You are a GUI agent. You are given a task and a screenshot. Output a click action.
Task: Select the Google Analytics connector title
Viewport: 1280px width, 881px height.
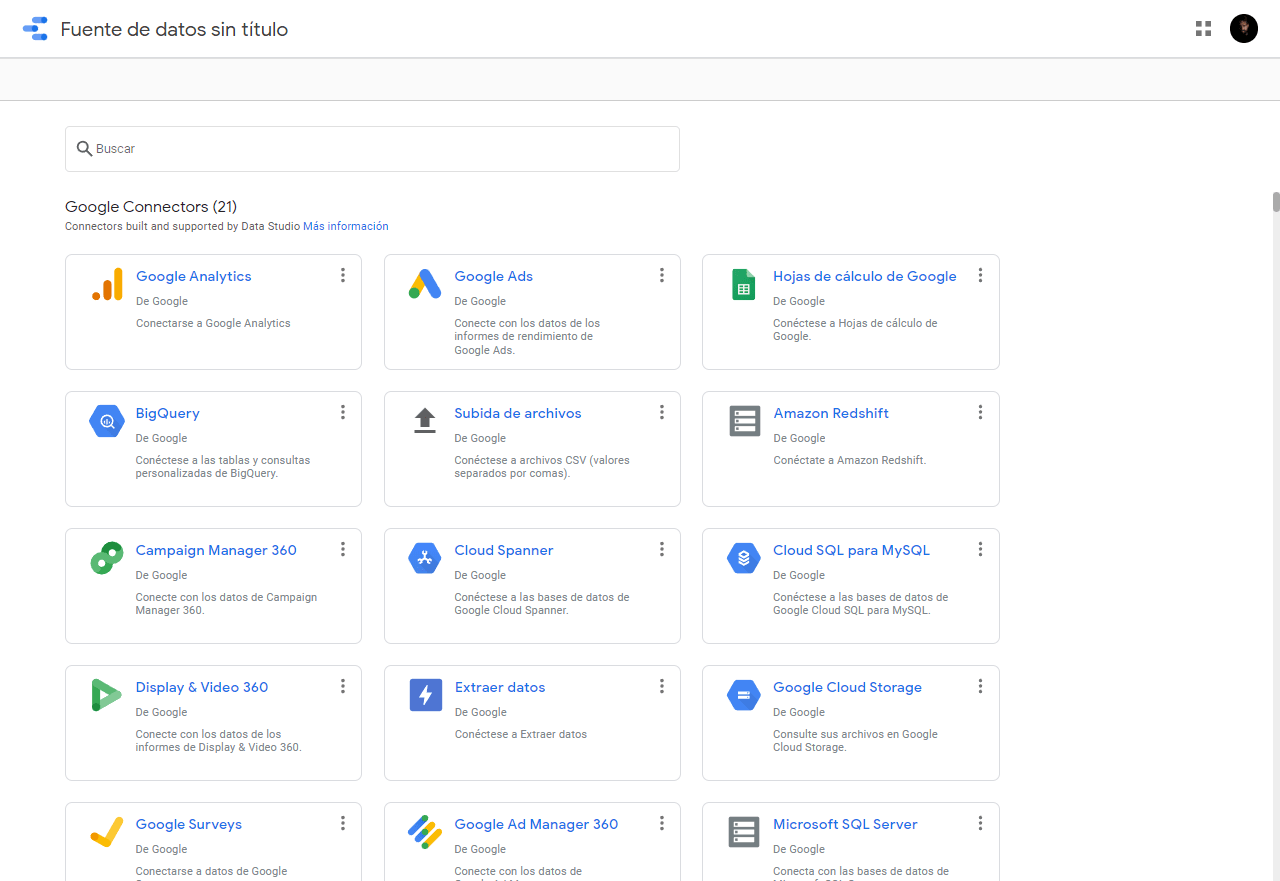[194, 276]
